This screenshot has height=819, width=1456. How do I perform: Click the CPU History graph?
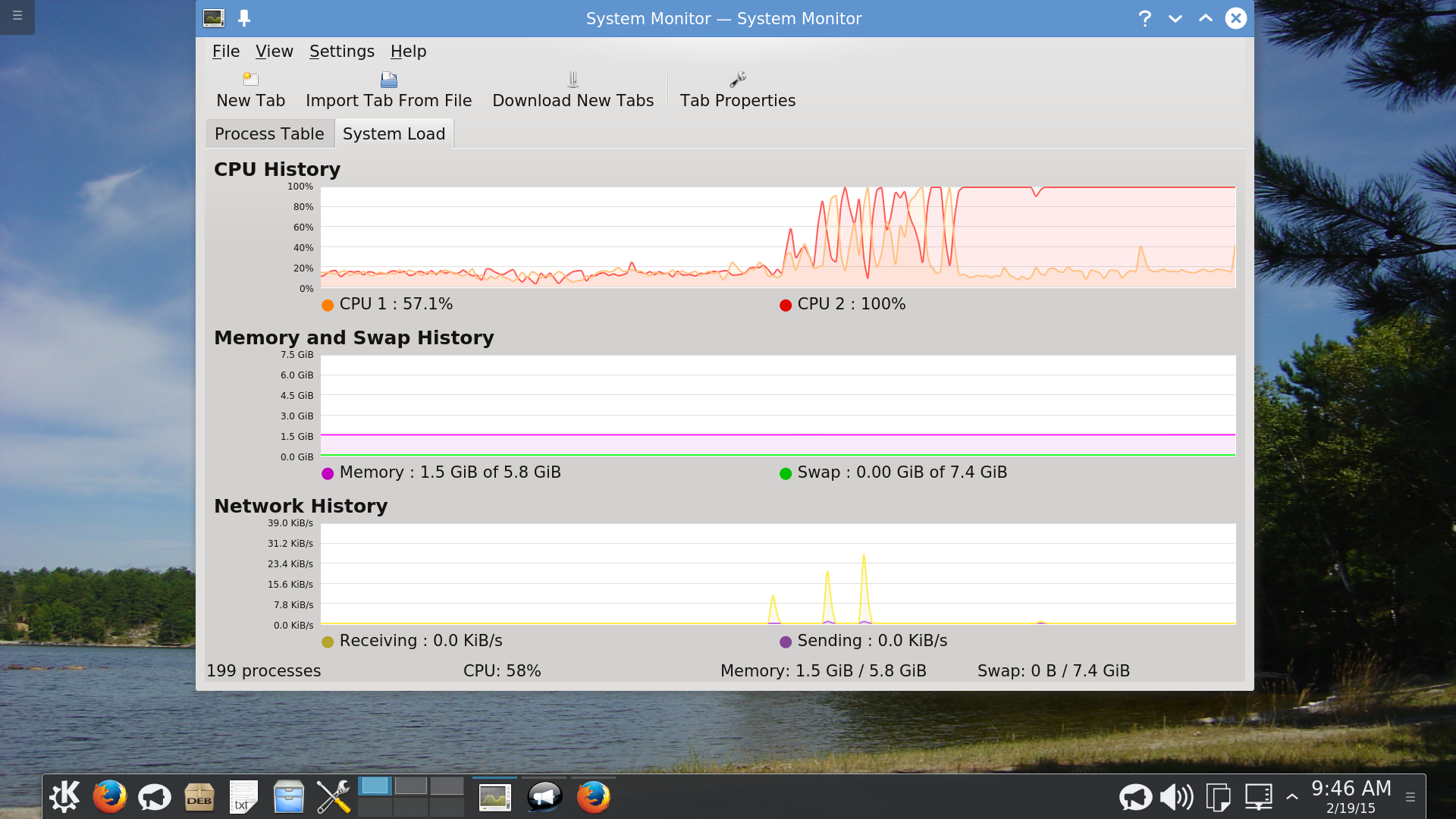[x=778, y=237]
